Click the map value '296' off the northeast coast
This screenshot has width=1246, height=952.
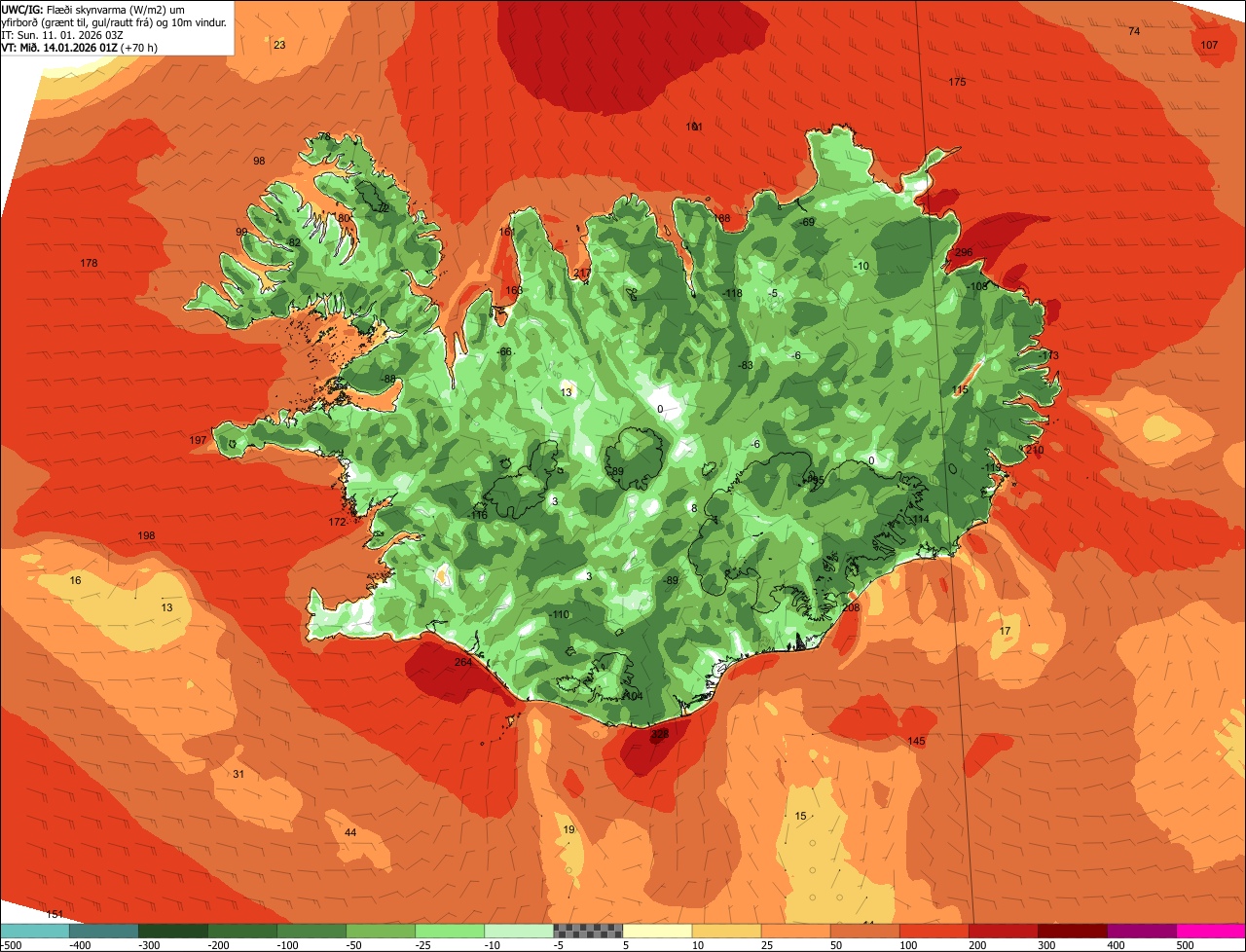point(964,253)
